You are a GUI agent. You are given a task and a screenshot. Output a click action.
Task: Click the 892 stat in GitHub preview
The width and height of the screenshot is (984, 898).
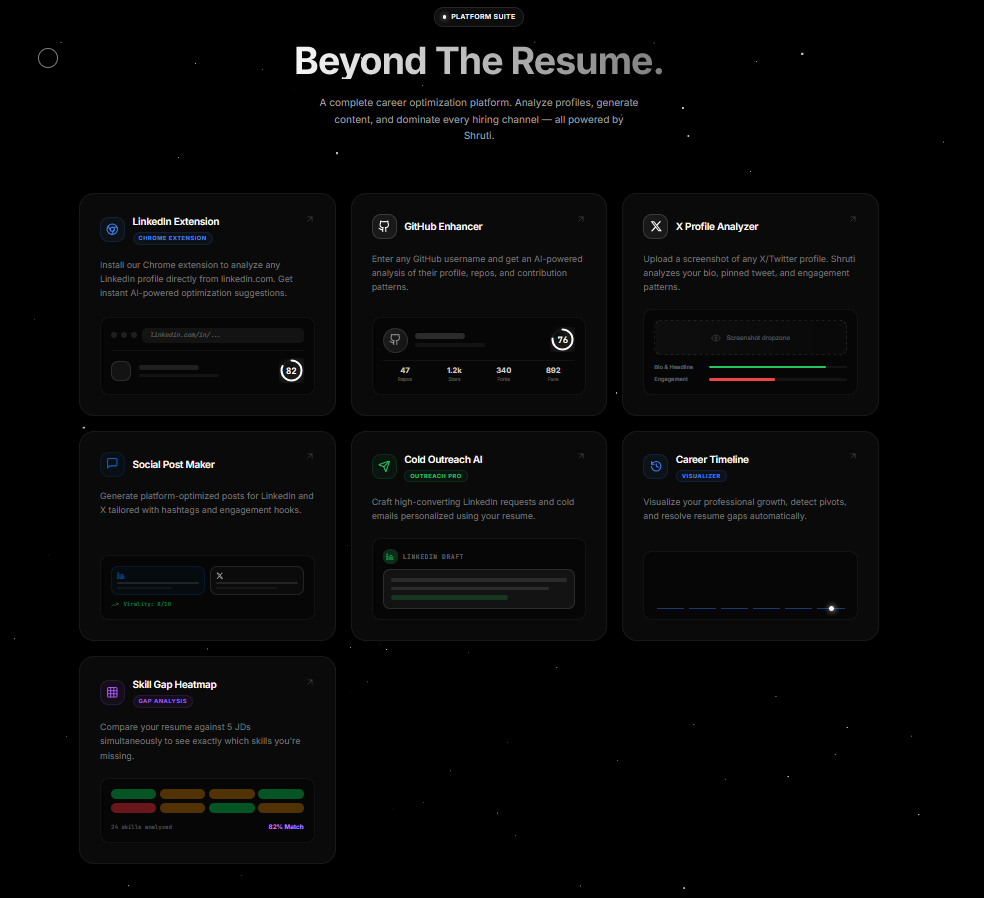(553, 374)
